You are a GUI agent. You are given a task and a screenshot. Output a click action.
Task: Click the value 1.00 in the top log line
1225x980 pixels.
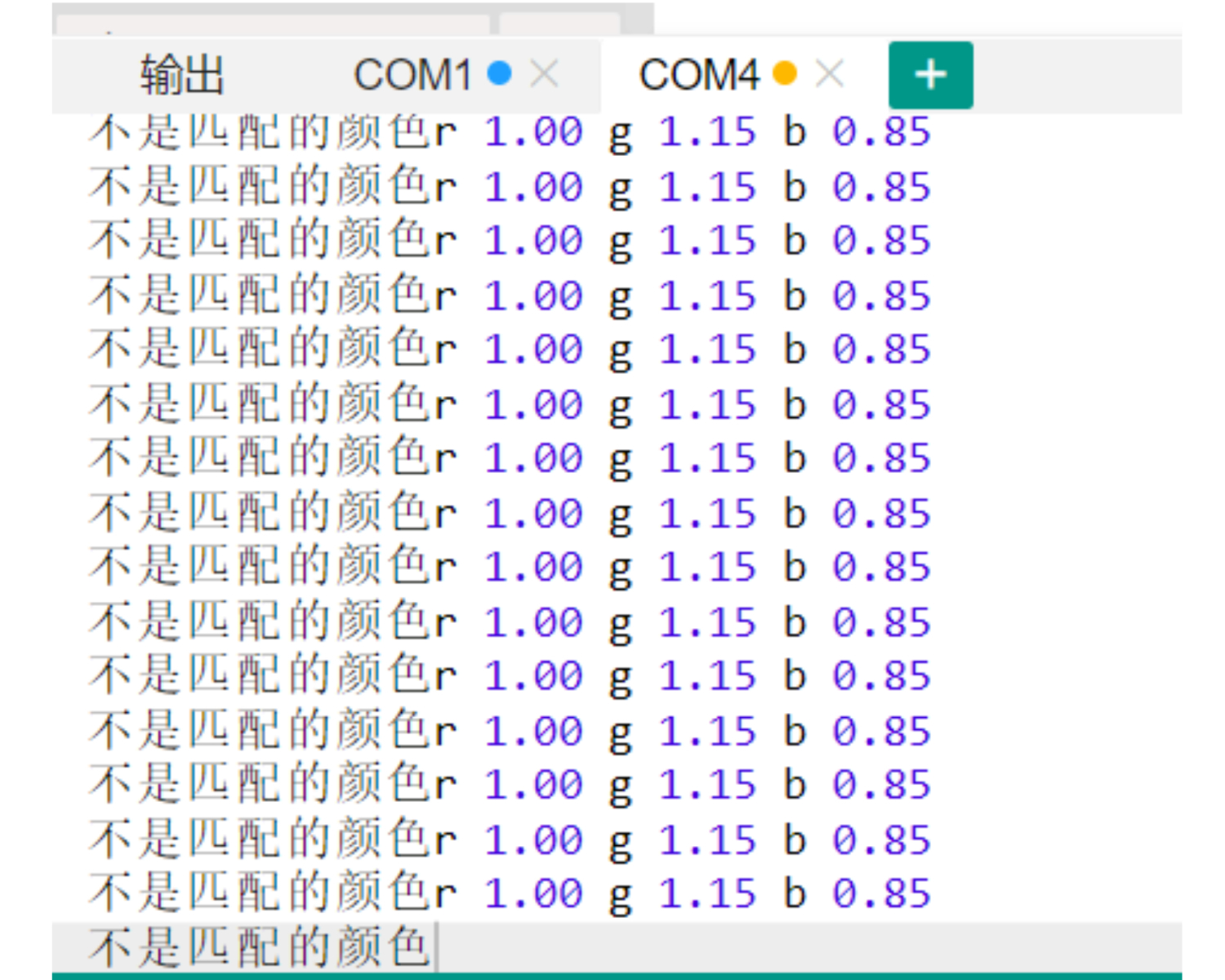point(535,132)
